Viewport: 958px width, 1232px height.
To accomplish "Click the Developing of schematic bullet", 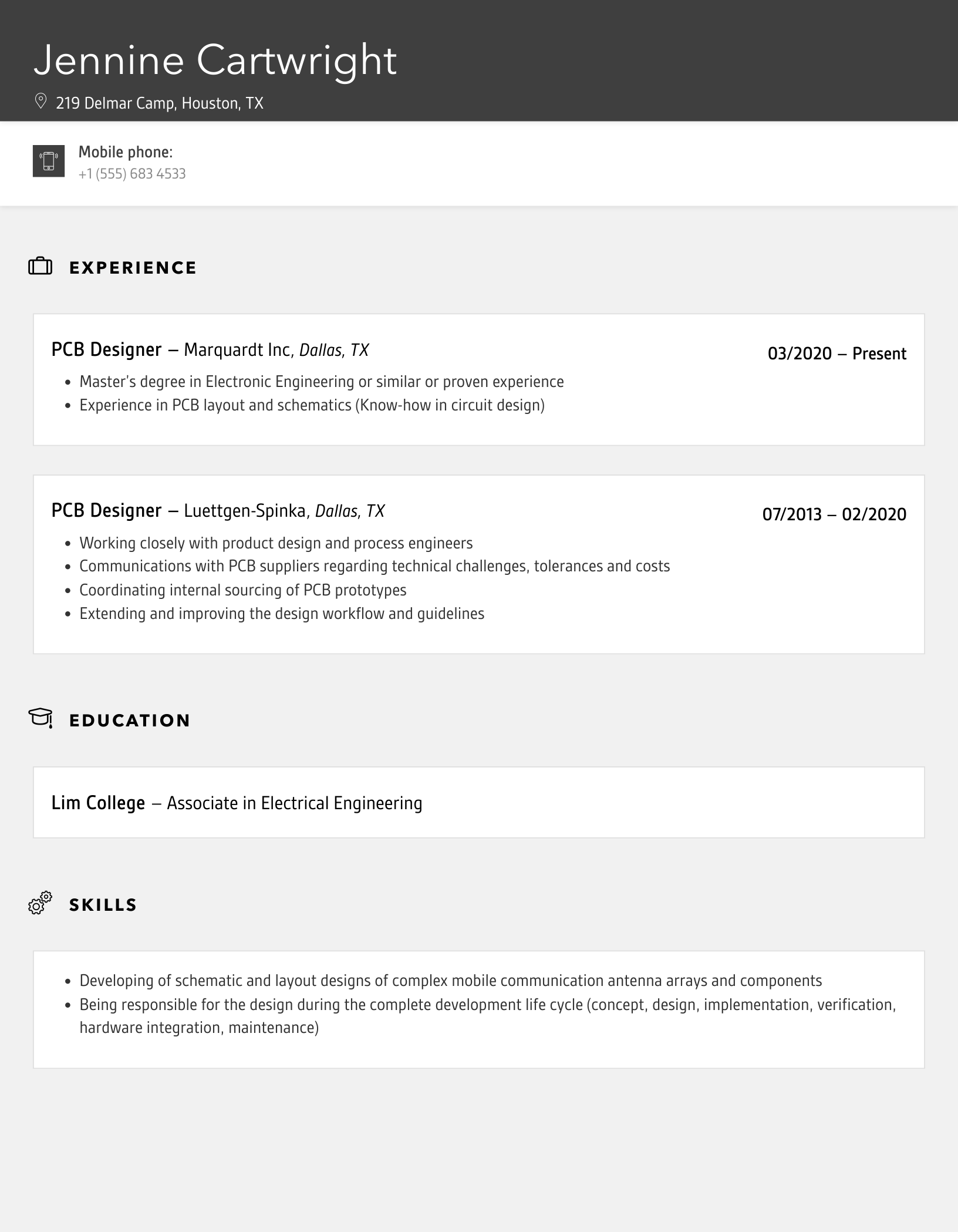I will coord(450,981).
